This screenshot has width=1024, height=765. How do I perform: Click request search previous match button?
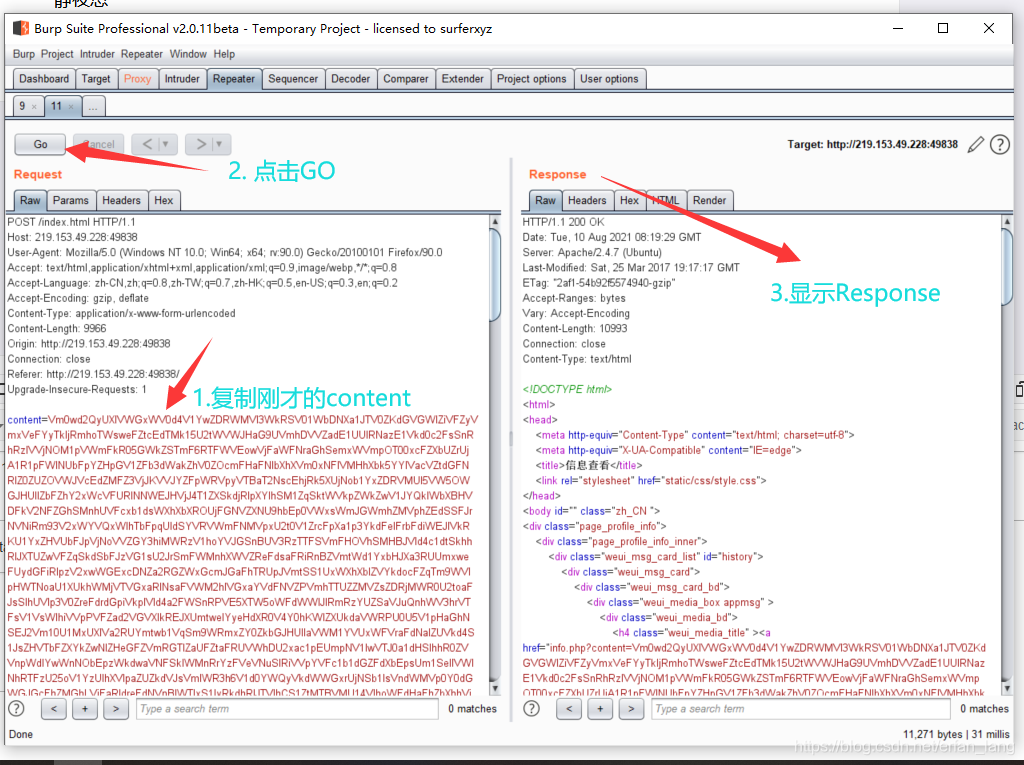[x=54, y=709]
